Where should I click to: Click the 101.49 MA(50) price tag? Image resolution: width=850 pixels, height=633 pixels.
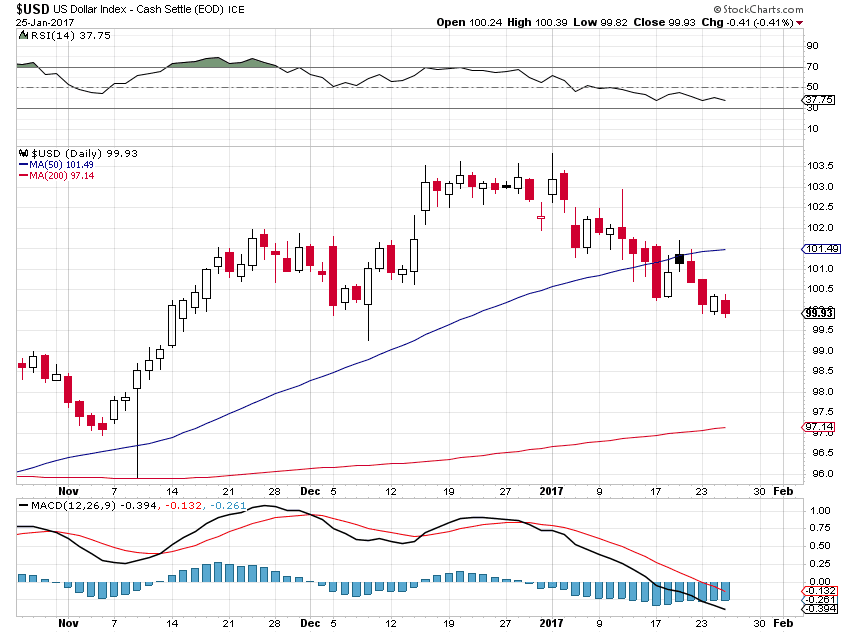click(821, 249)
